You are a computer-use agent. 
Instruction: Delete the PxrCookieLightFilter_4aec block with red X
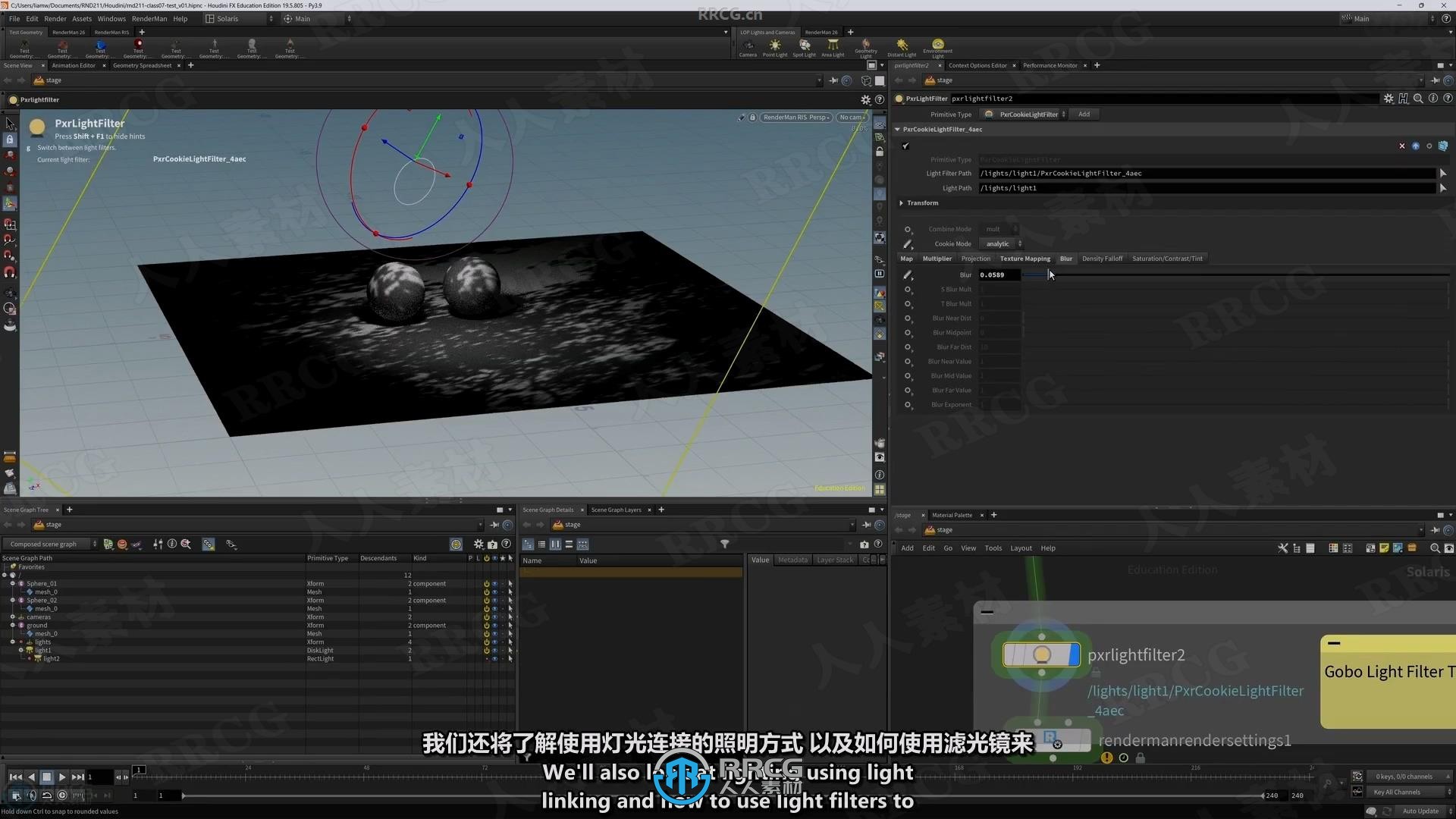click(x=1401, y=146)
